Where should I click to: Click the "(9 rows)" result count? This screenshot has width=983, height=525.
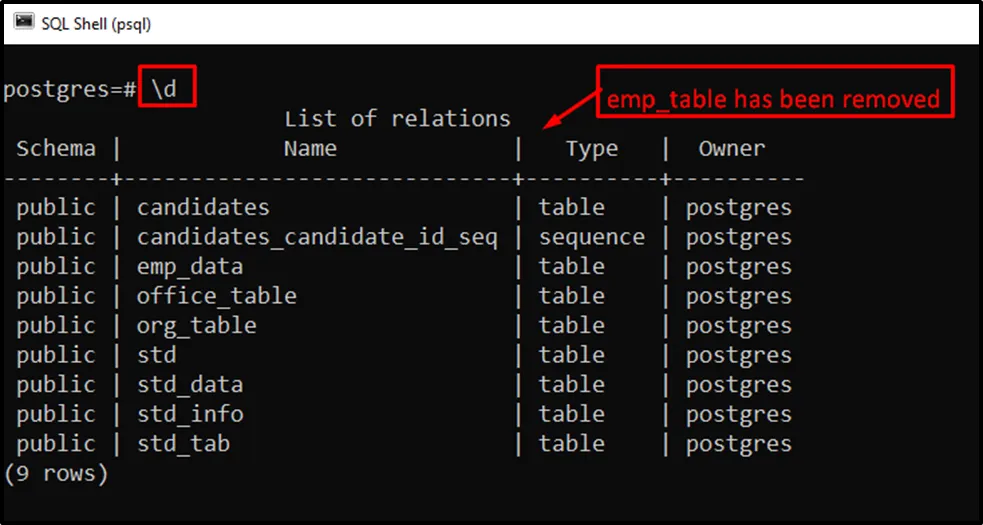tap(56, 473)
